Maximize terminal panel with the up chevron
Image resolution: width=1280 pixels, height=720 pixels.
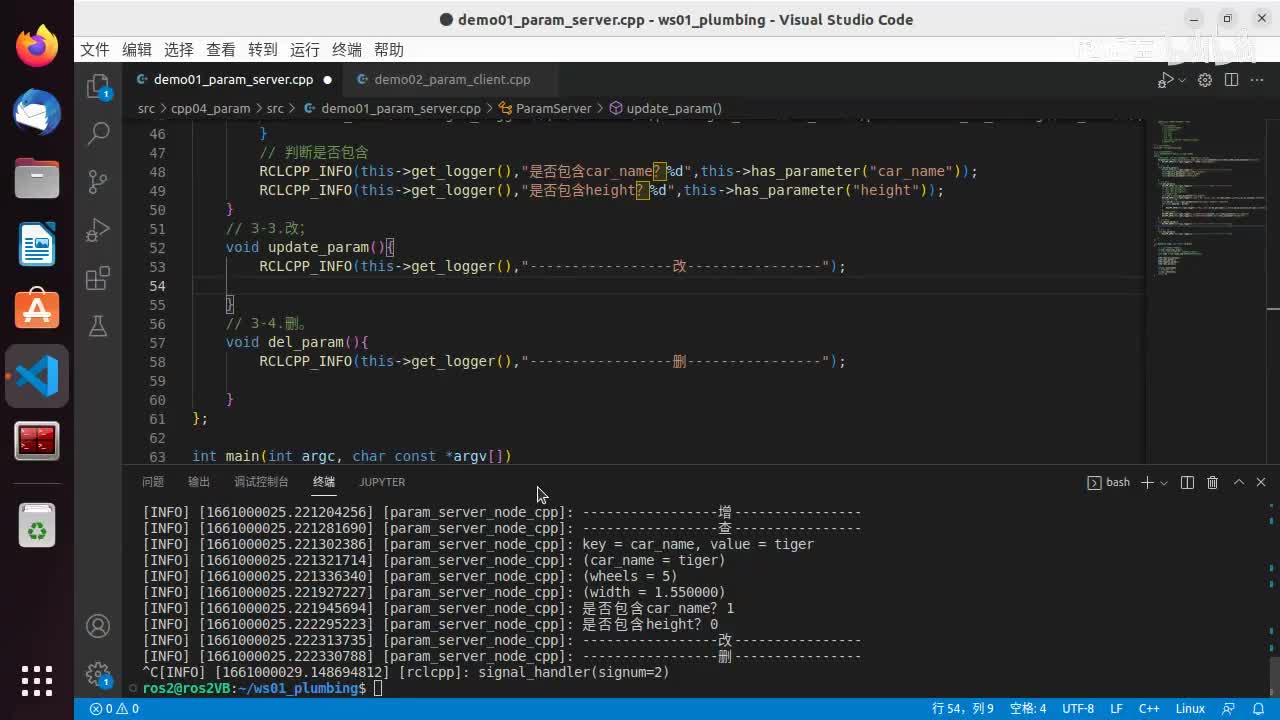pos(1238,482)
